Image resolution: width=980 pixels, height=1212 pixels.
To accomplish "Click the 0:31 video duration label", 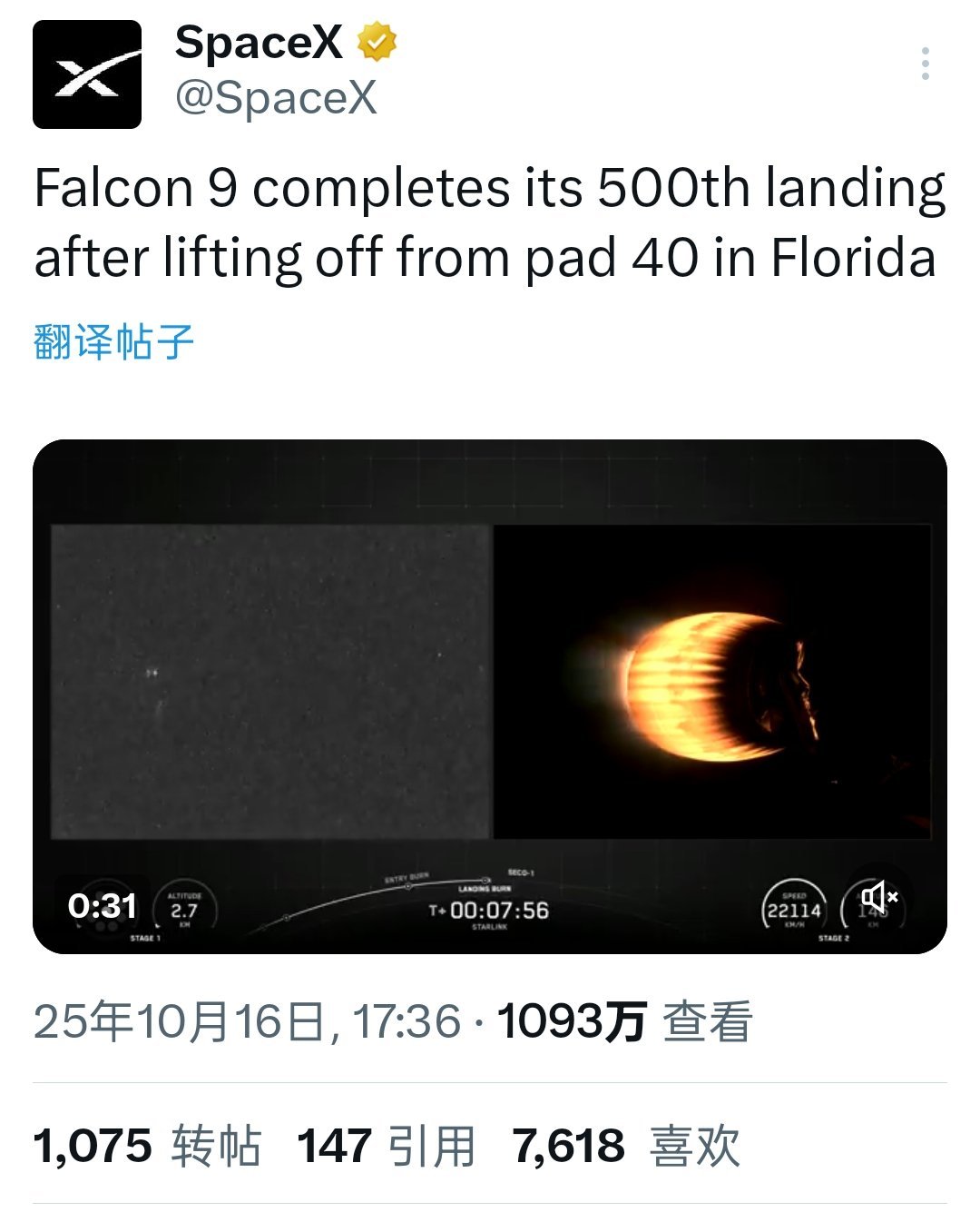I will click(102, 906).
